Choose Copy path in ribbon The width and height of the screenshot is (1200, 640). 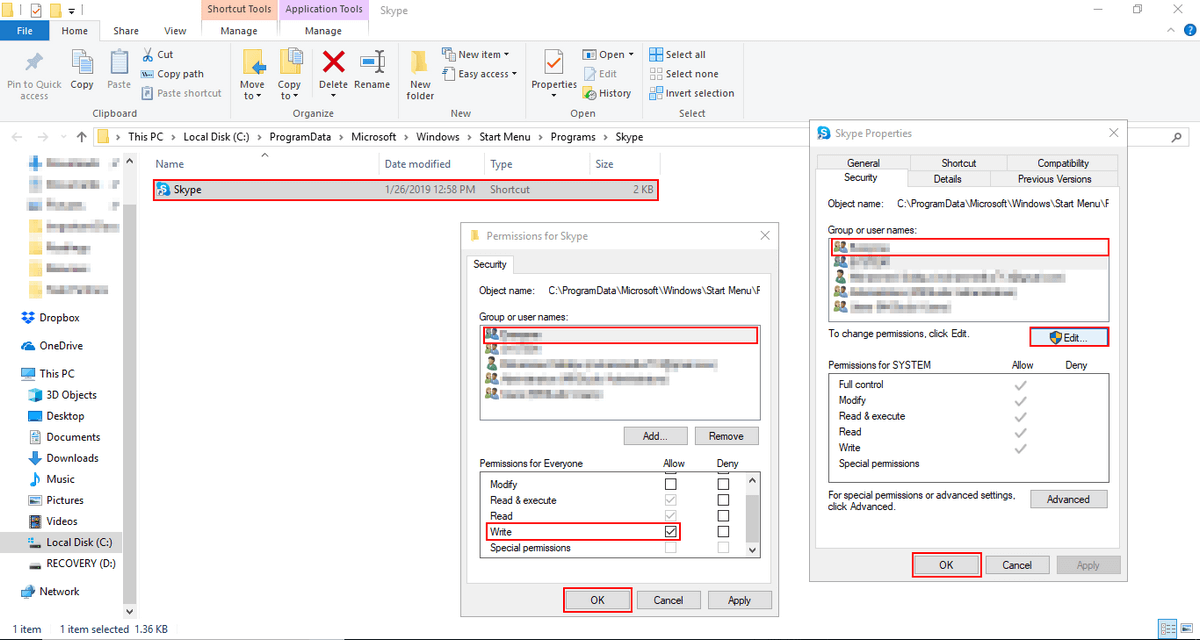[x=173, y=74]
